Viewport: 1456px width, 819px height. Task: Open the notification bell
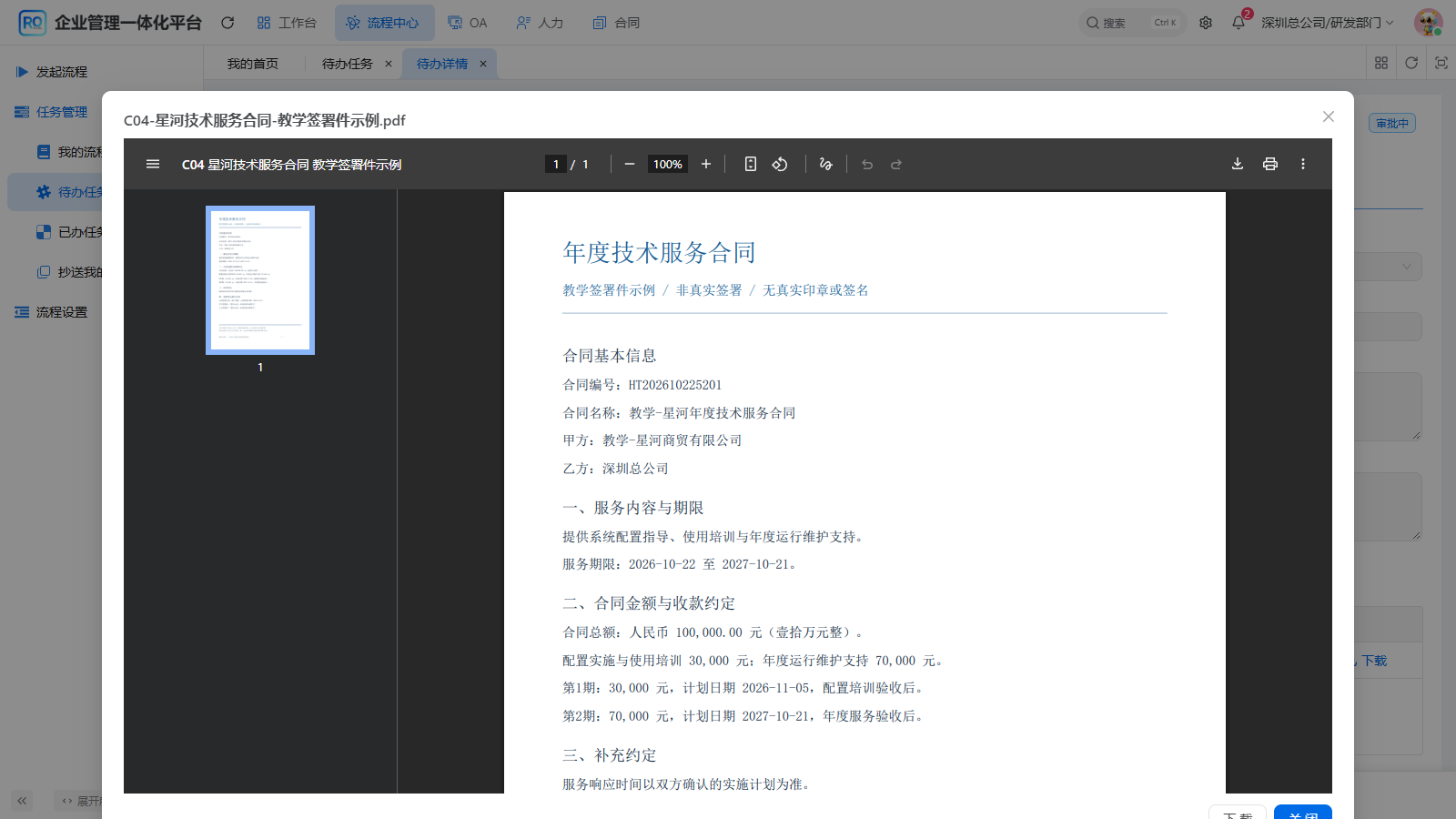[1239, 23]
